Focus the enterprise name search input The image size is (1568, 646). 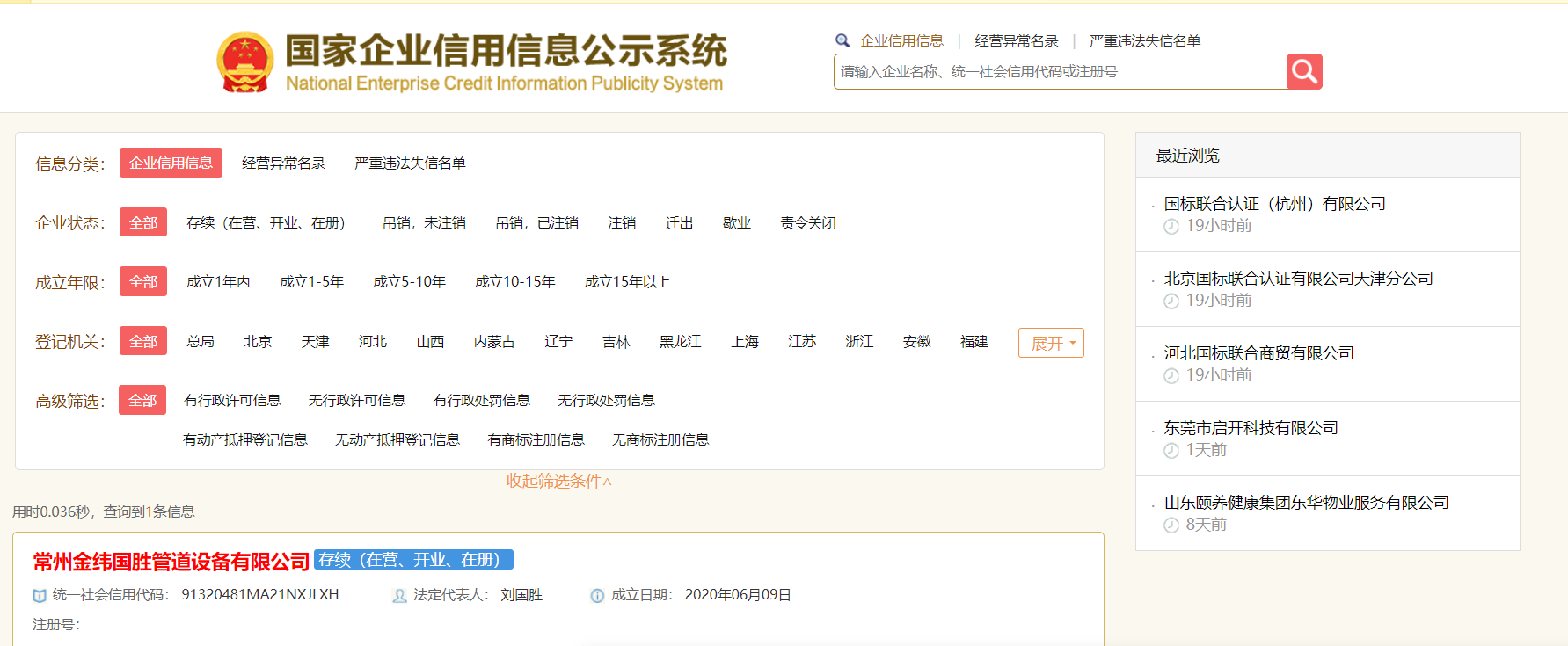click(1060, 71)
